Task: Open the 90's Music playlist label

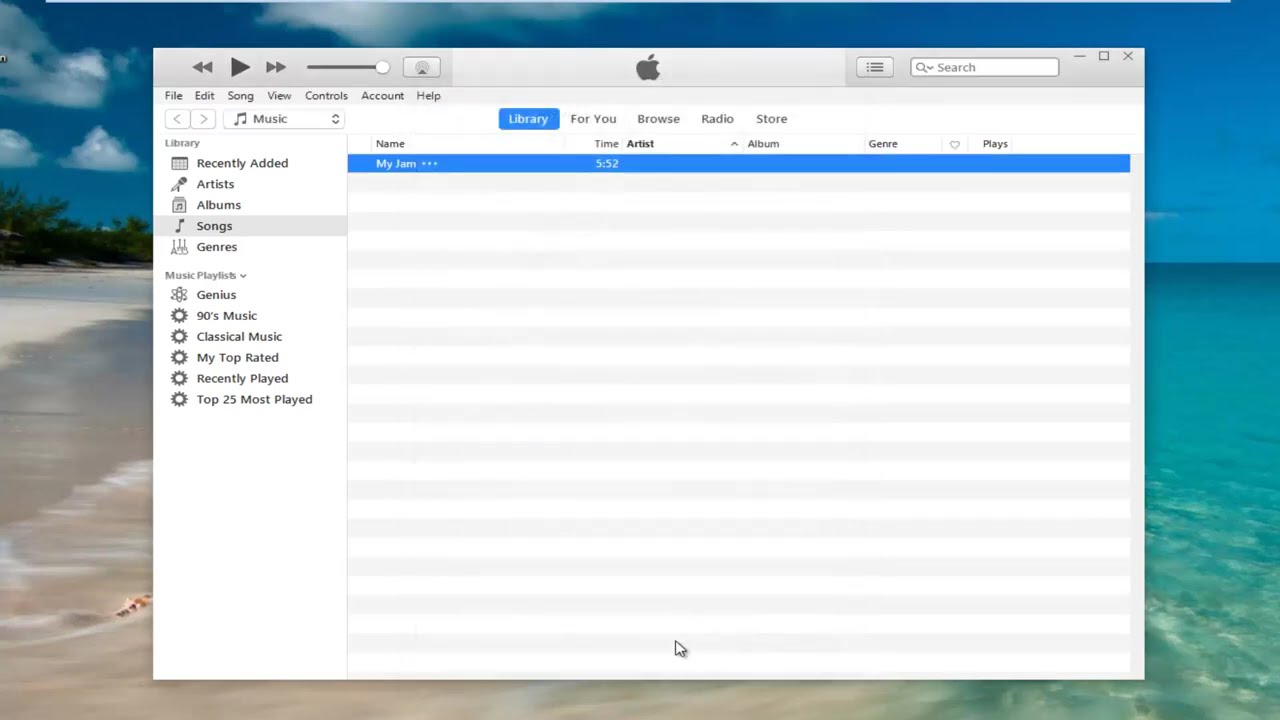Action: (x=226, y=316)
